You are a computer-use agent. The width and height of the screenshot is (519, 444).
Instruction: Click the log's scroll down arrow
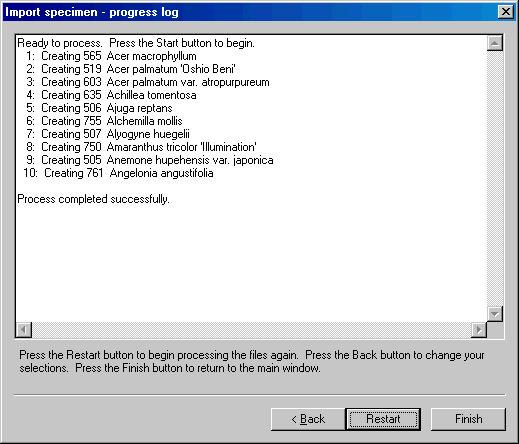pyautogui.click(x=495, y=314)
